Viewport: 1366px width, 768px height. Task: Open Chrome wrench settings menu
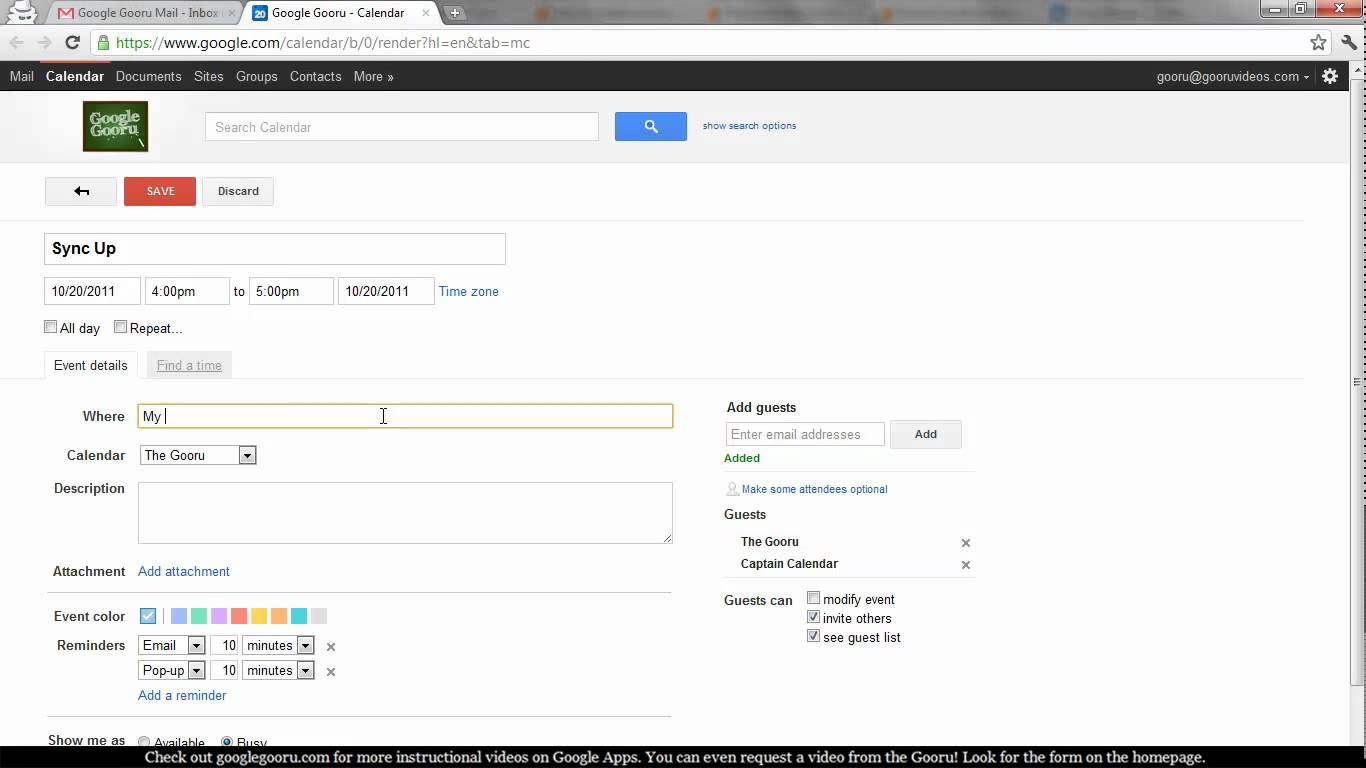[x=1349, y=43]
